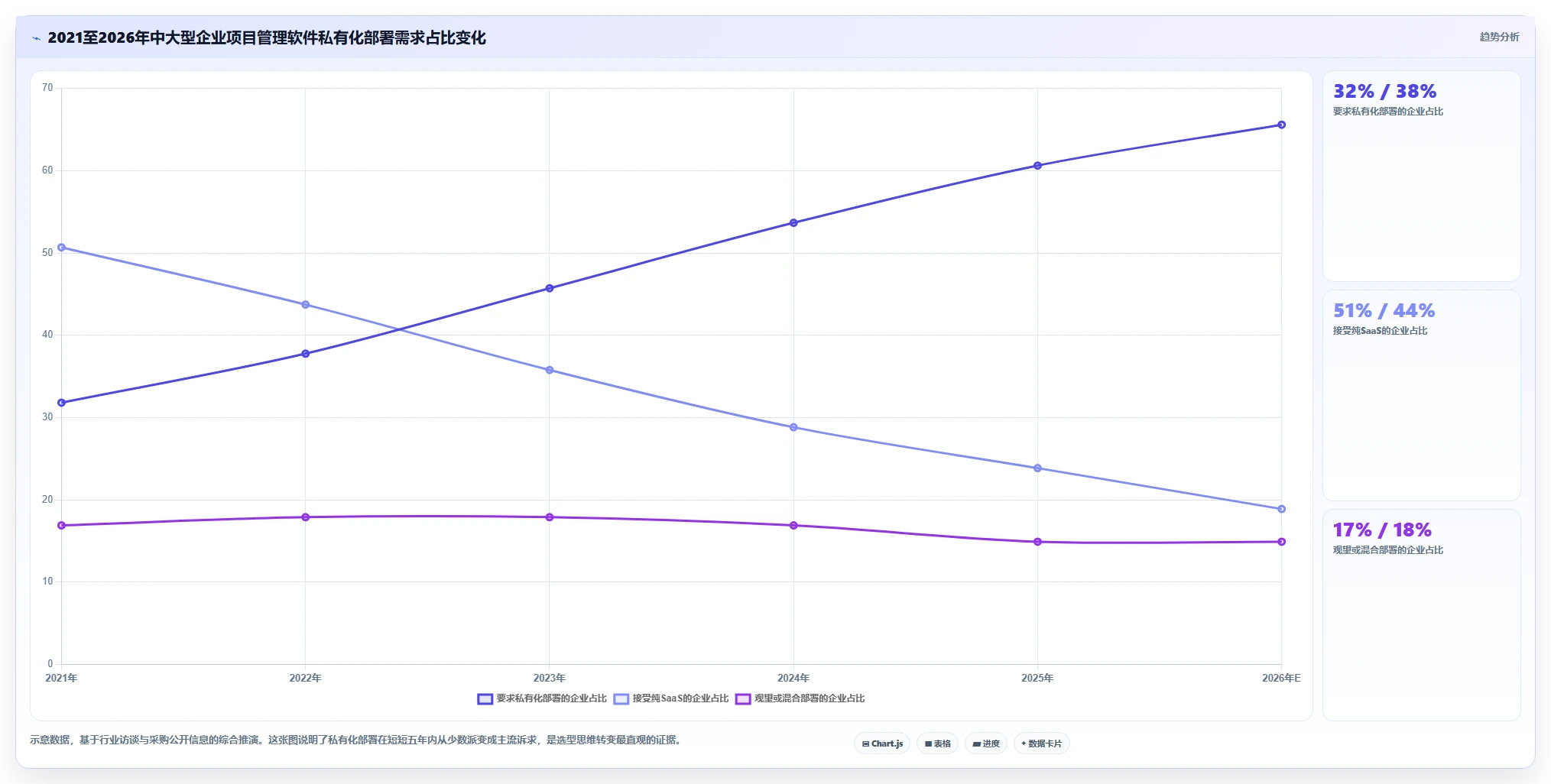Click the 40 y-axis label

pyautogui.click(x=47, y=335)
